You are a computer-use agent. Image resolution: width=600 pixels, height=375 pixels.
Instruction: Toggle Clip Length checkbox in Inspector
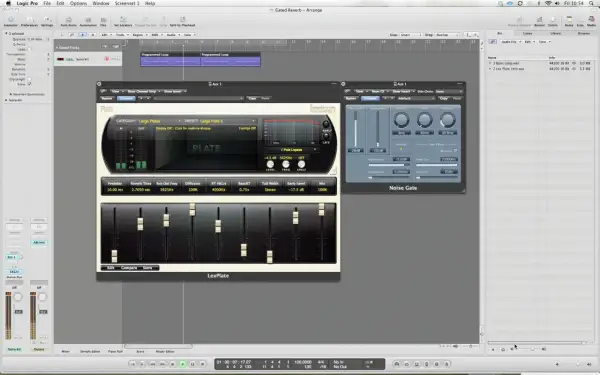(29, 79)
